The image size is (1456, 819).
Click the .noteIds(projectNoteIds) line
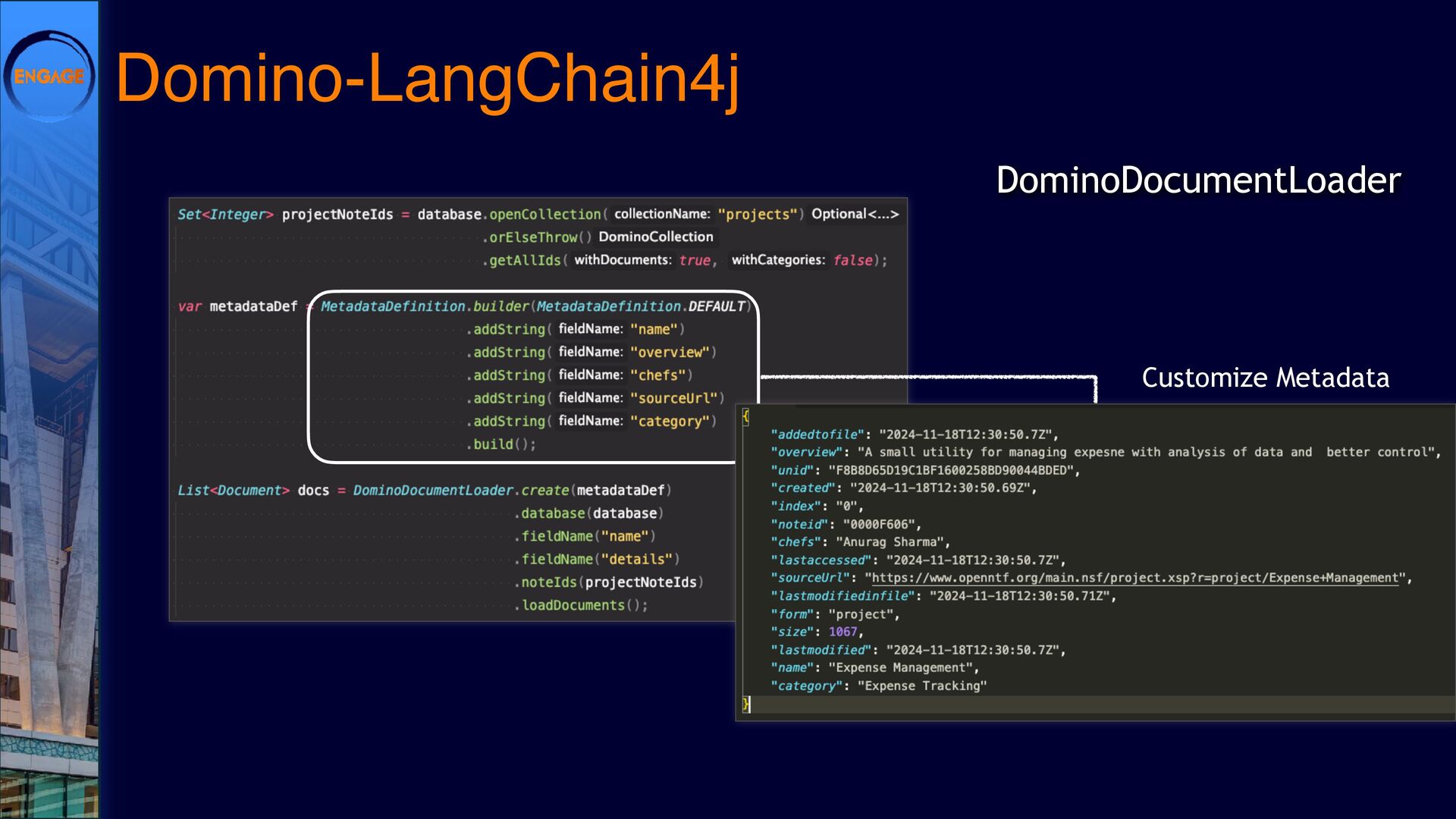tap(609, 582)
